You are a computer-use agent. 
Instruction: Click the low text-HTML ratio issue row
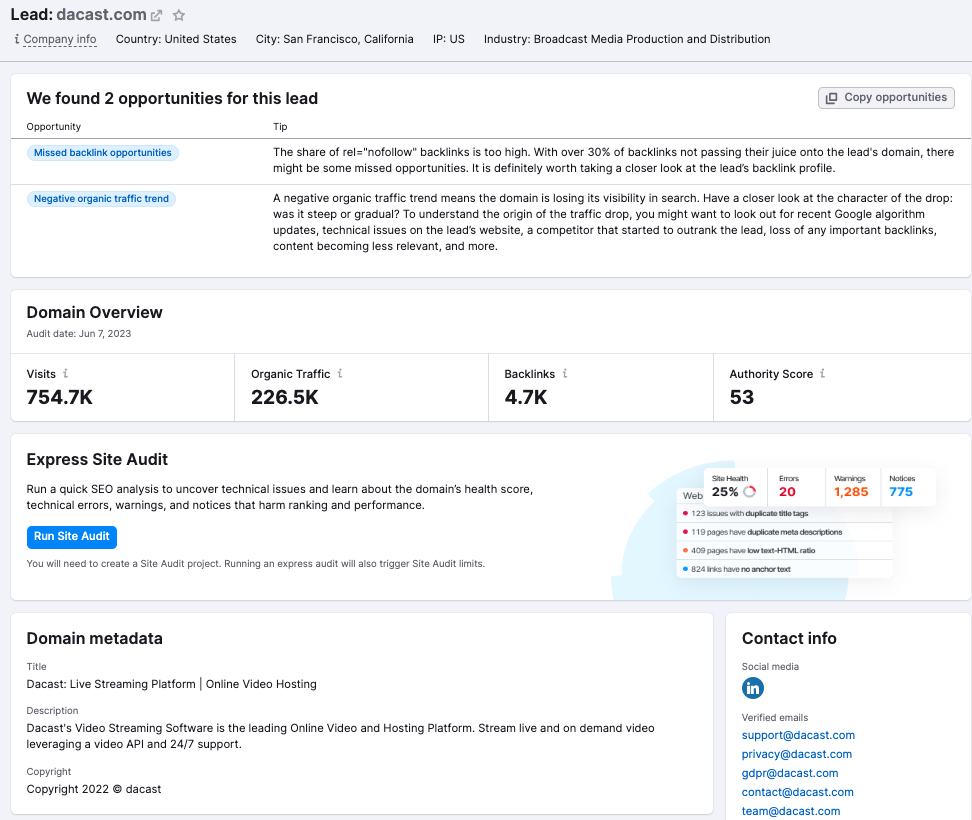point(784,551)
